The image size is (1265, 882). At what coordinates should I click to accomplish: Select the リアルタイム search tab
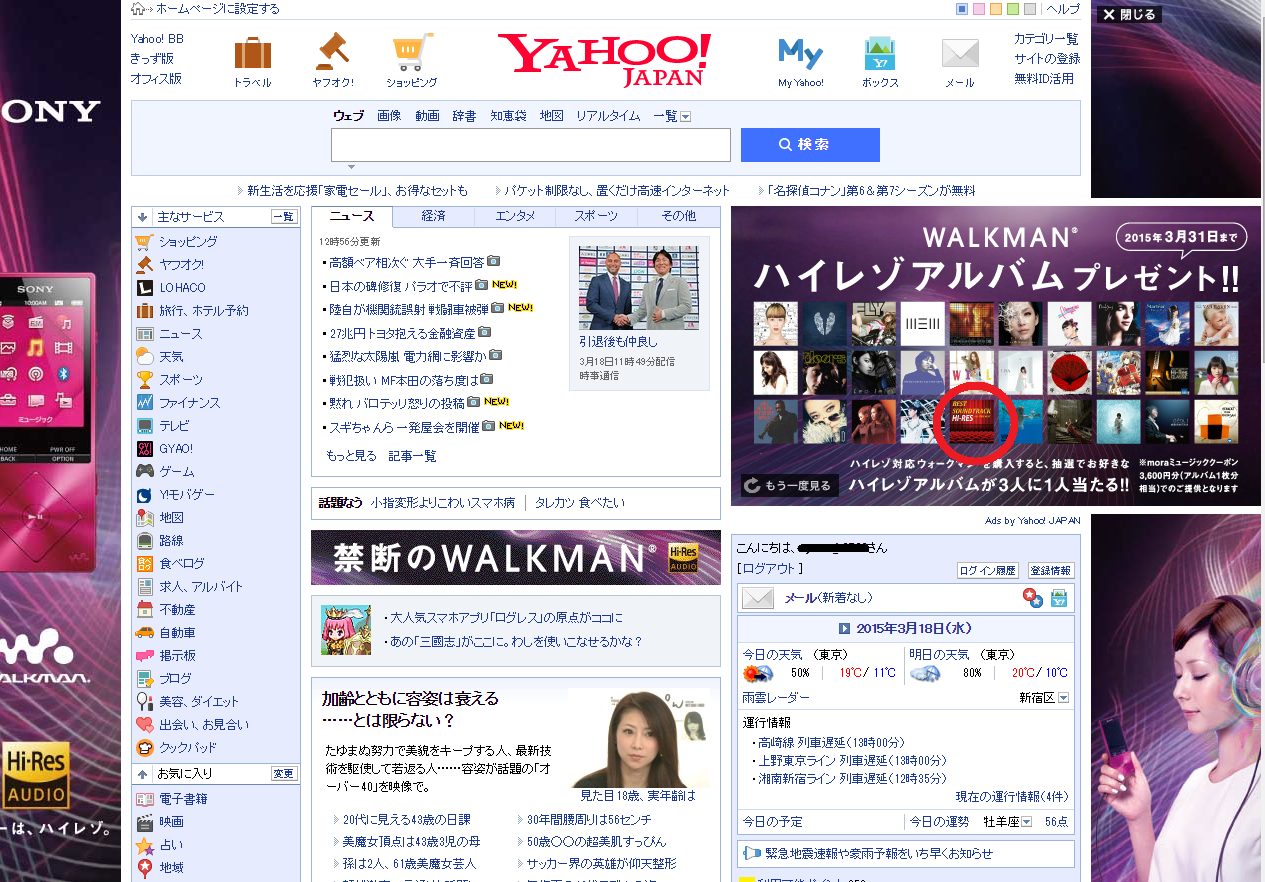pyautogui.click(x=608, y=116)
